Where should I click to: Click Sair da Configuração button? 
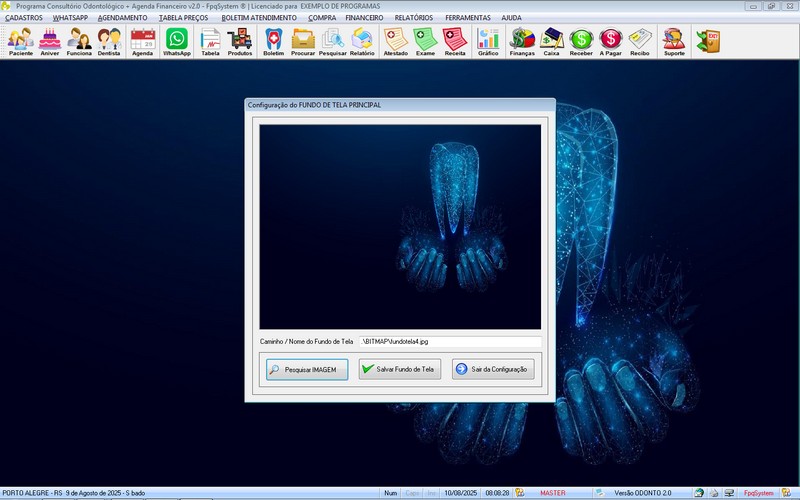click(493, 369)
